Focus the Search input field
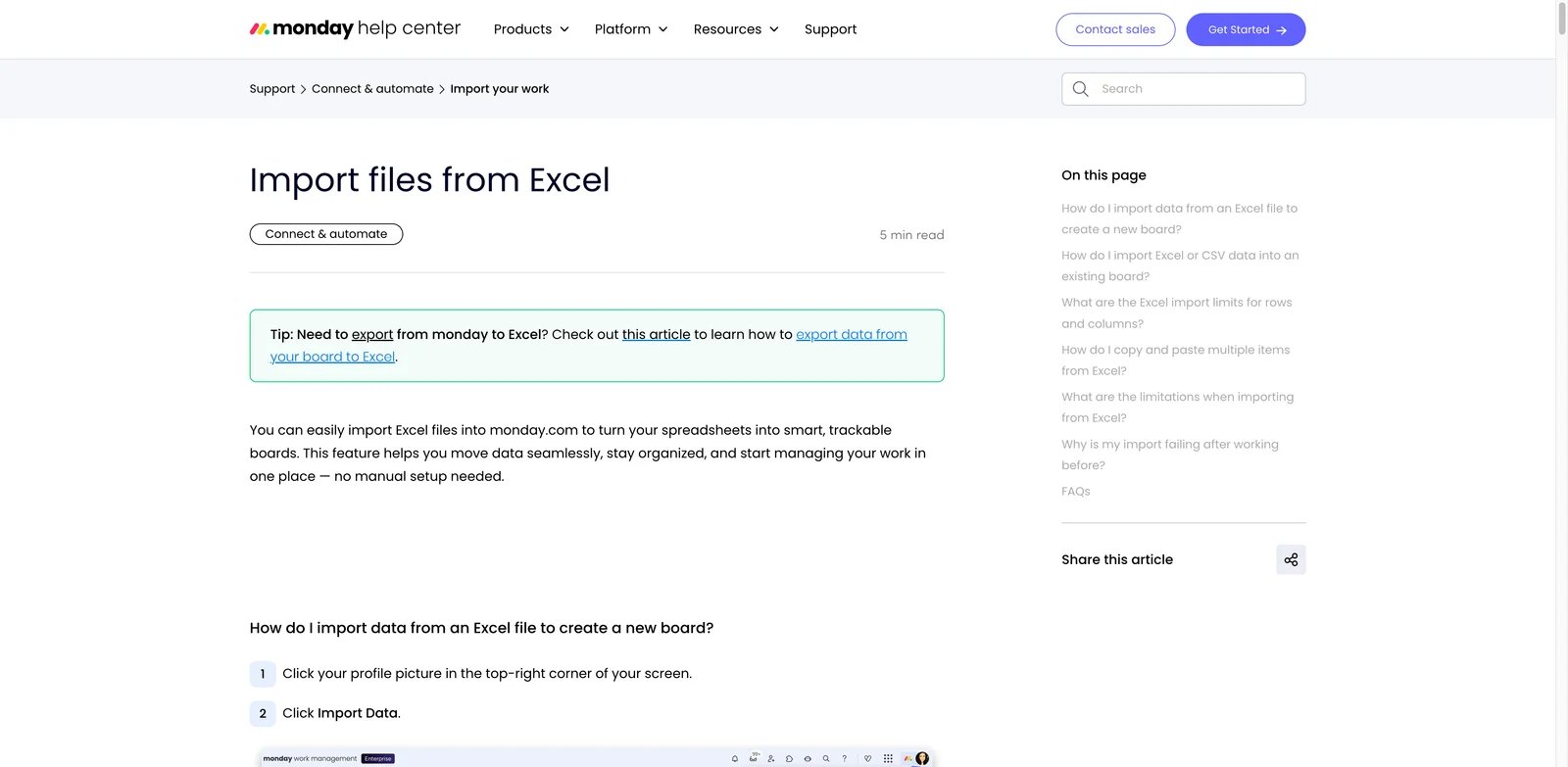The image size is (1568, 767). coord(1183,89)
